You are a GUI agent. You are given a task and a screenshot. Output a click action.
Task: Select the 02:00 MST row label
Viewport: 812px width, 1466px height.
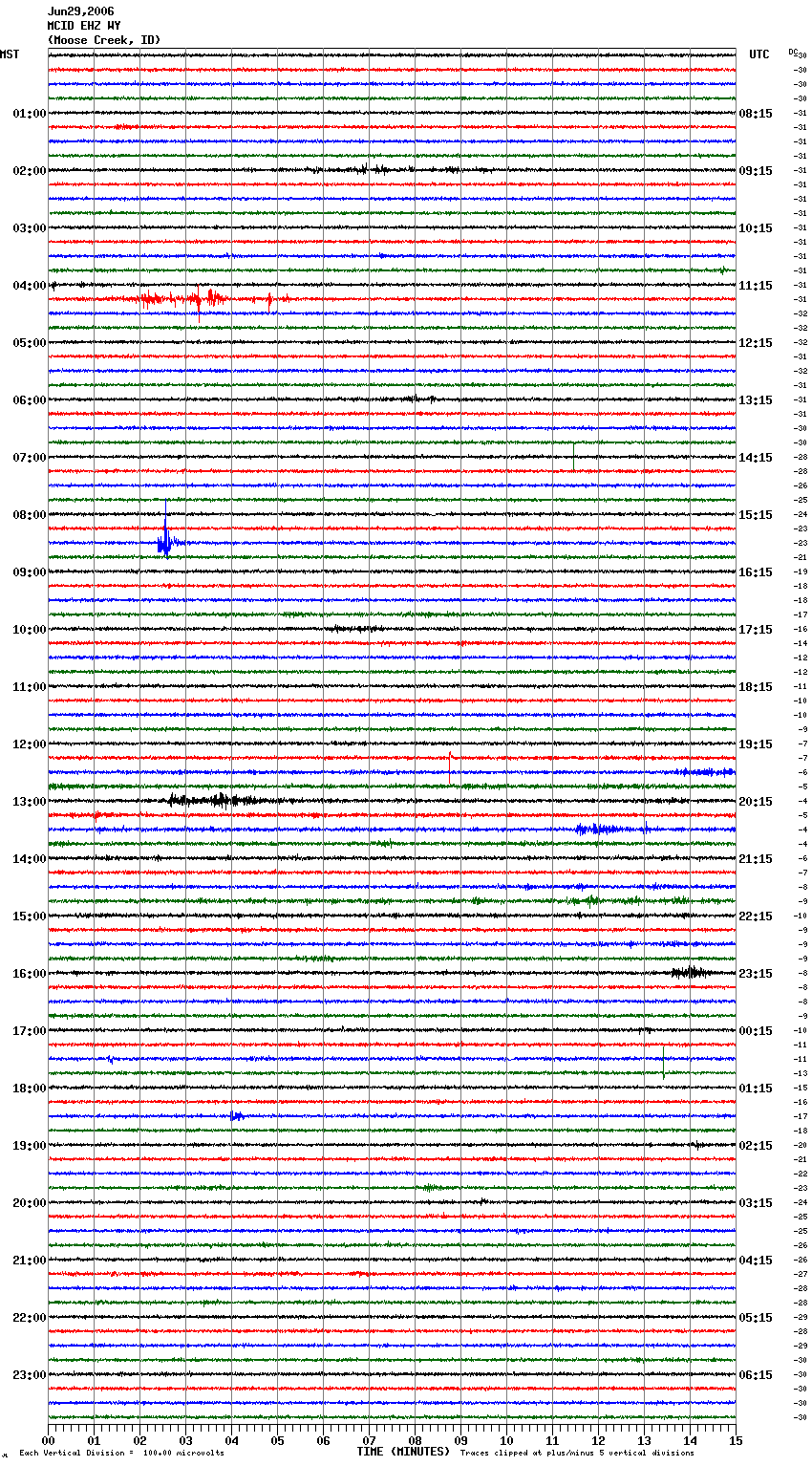coord(29,171)
